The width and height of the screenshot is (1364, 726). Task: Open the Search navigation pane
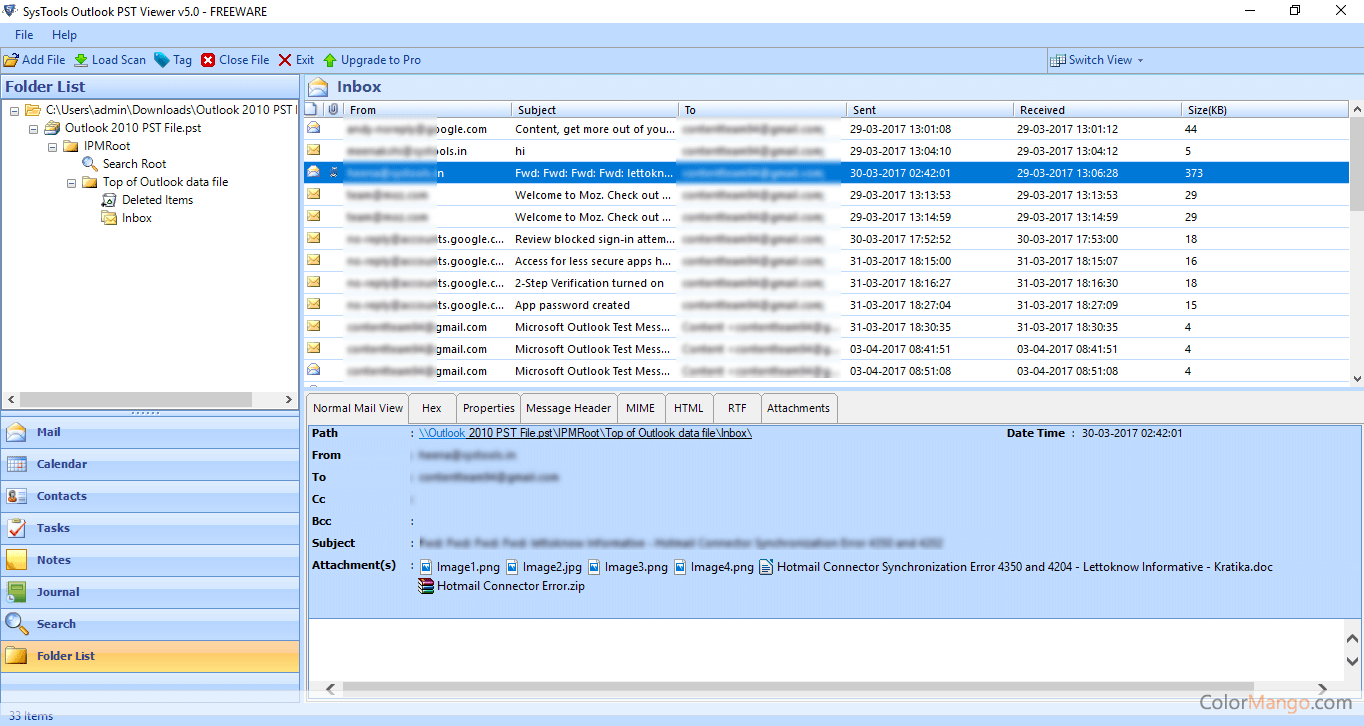150,624
